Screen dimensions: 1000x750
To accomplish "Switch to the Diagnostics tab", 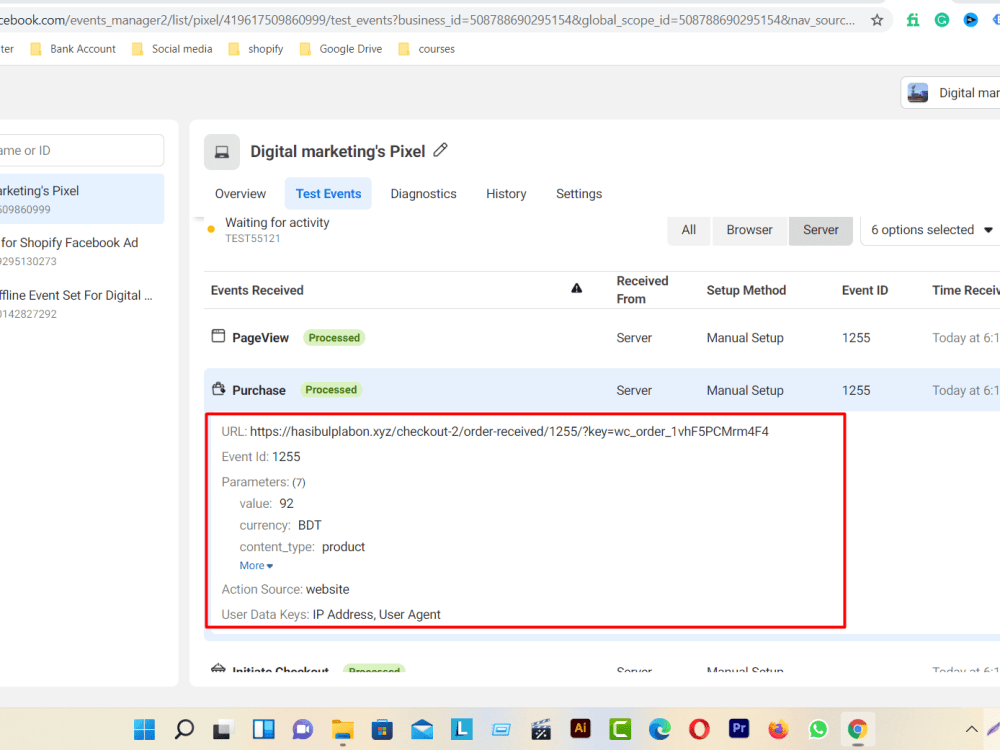I will [x=423, y=193].
